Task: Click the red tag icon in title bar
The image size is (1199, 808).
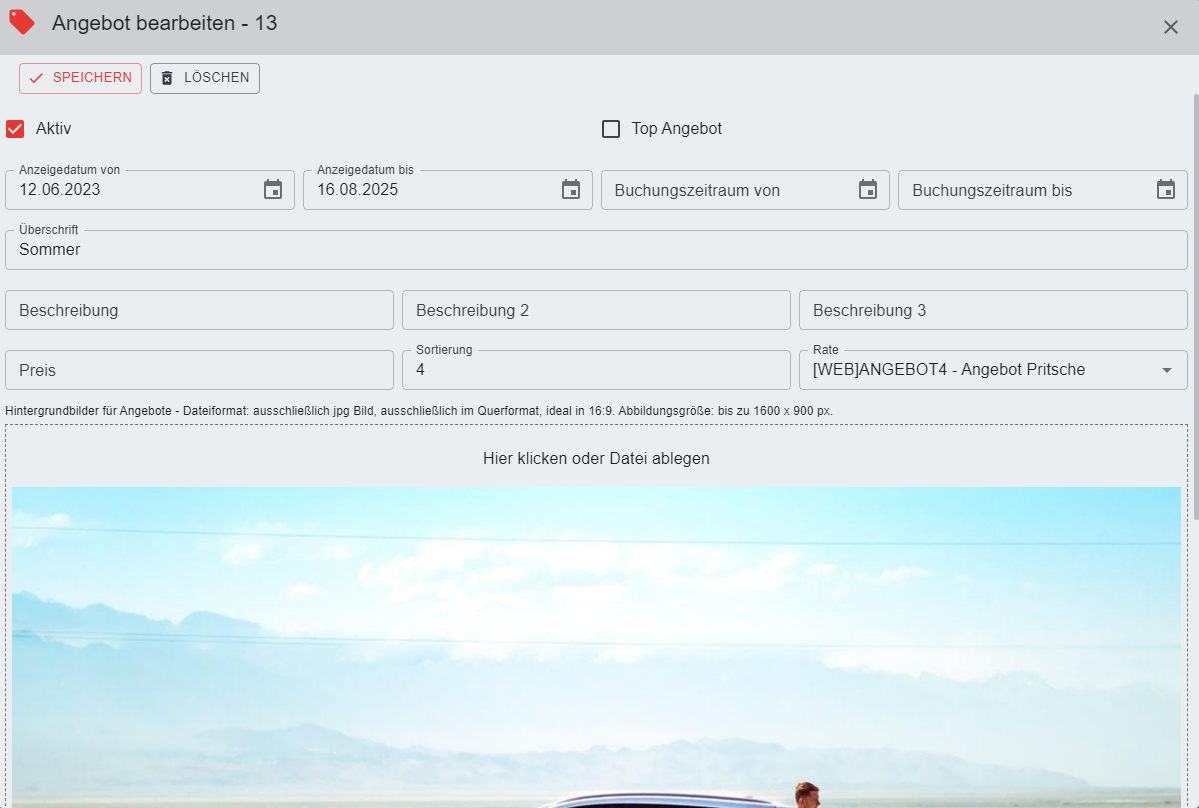Action: pos(22,23)
